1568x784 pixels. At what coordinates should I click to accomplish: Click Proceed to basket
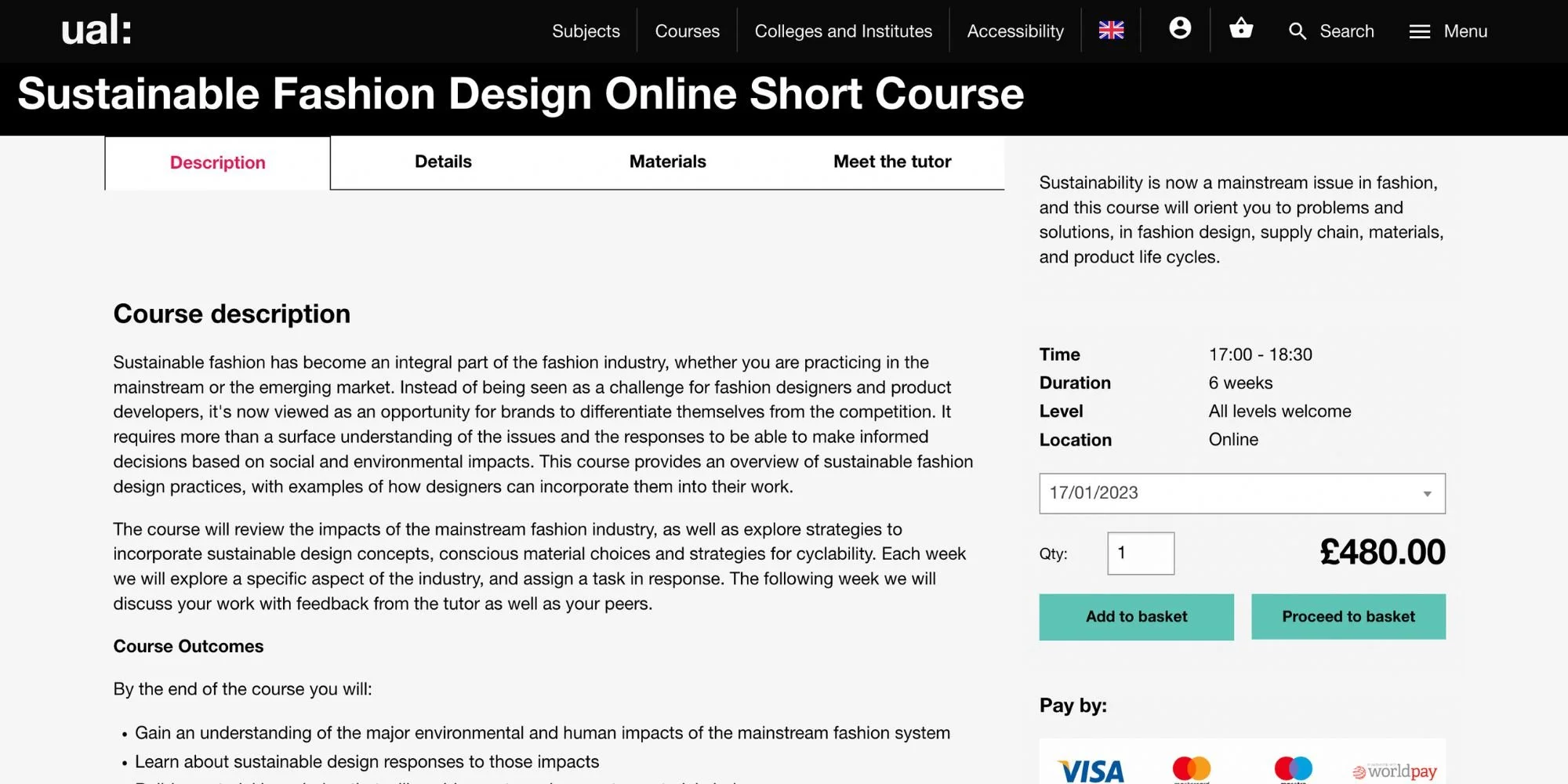(x=1348, y=616)
